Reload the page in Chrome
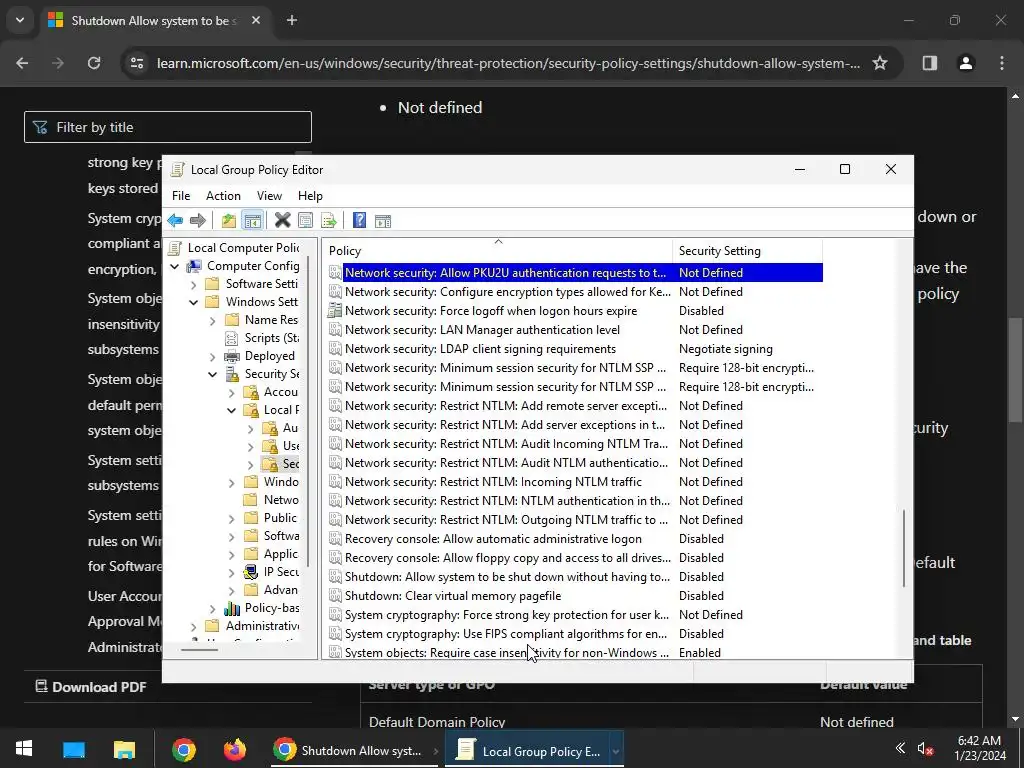This screenshot has width=1024, height=768. tap(94, 63)
